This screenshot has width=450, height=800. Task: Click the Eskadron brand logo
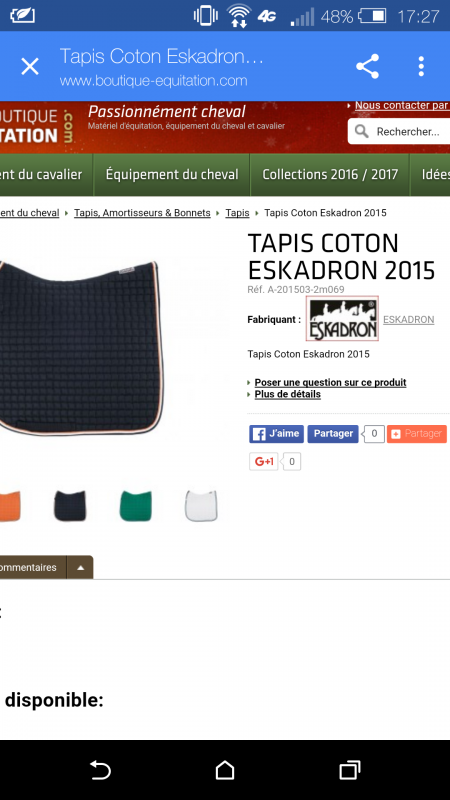click(x=342, y=318)
